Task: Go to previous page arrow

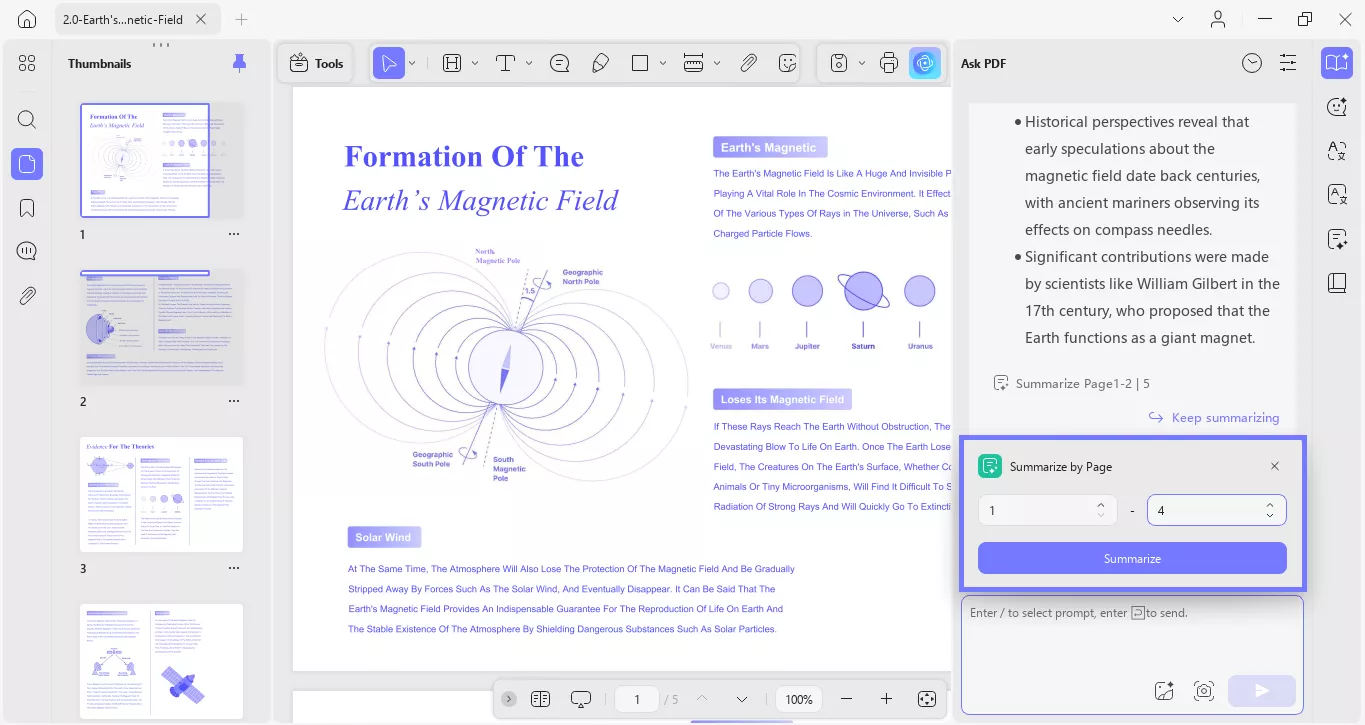Action: coord(702,699)
